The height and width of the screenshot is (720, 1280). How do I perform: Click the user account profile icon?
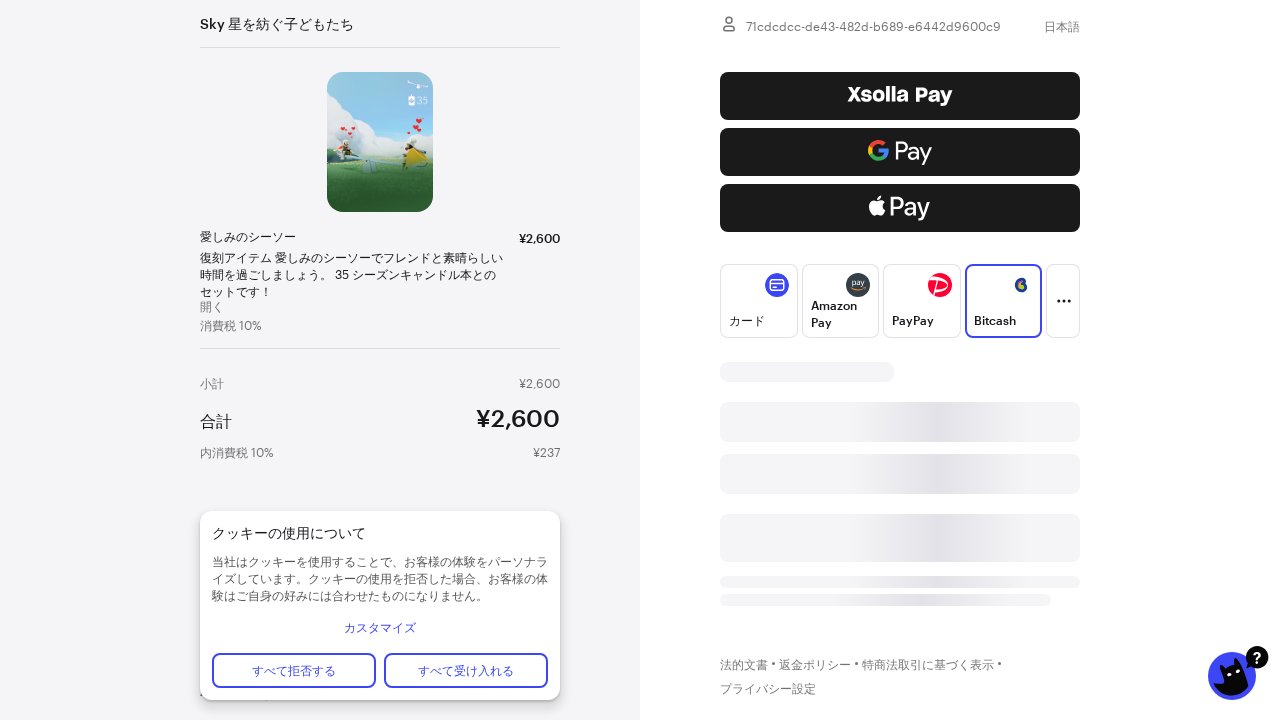(729, 24)
